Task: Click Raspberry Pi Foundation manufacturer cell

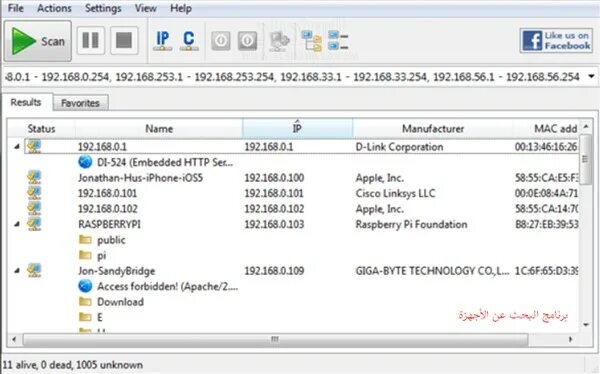Action: click(x=411, y=224)
